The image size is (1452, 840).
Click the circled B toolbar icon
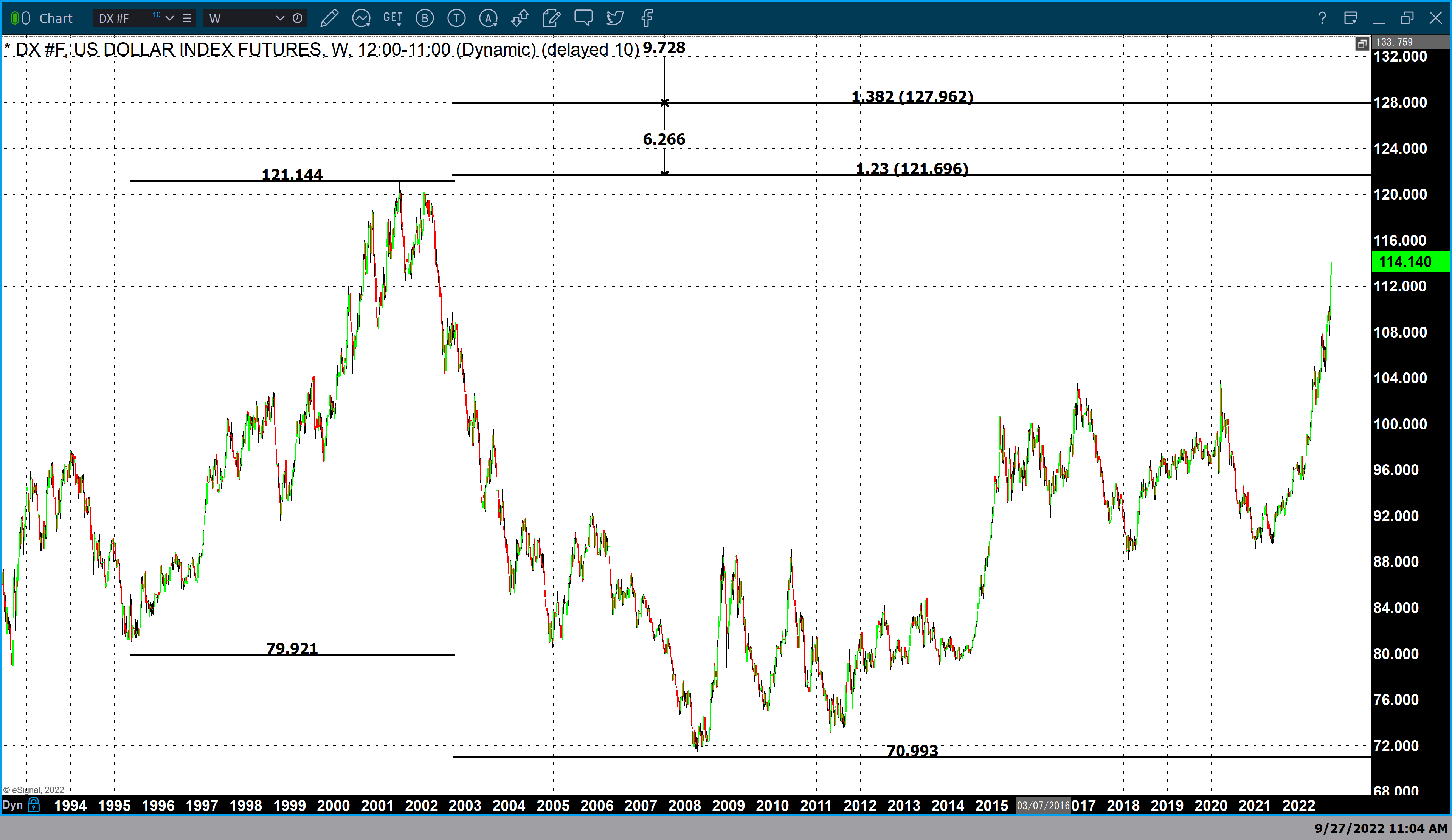pos(425,19)
